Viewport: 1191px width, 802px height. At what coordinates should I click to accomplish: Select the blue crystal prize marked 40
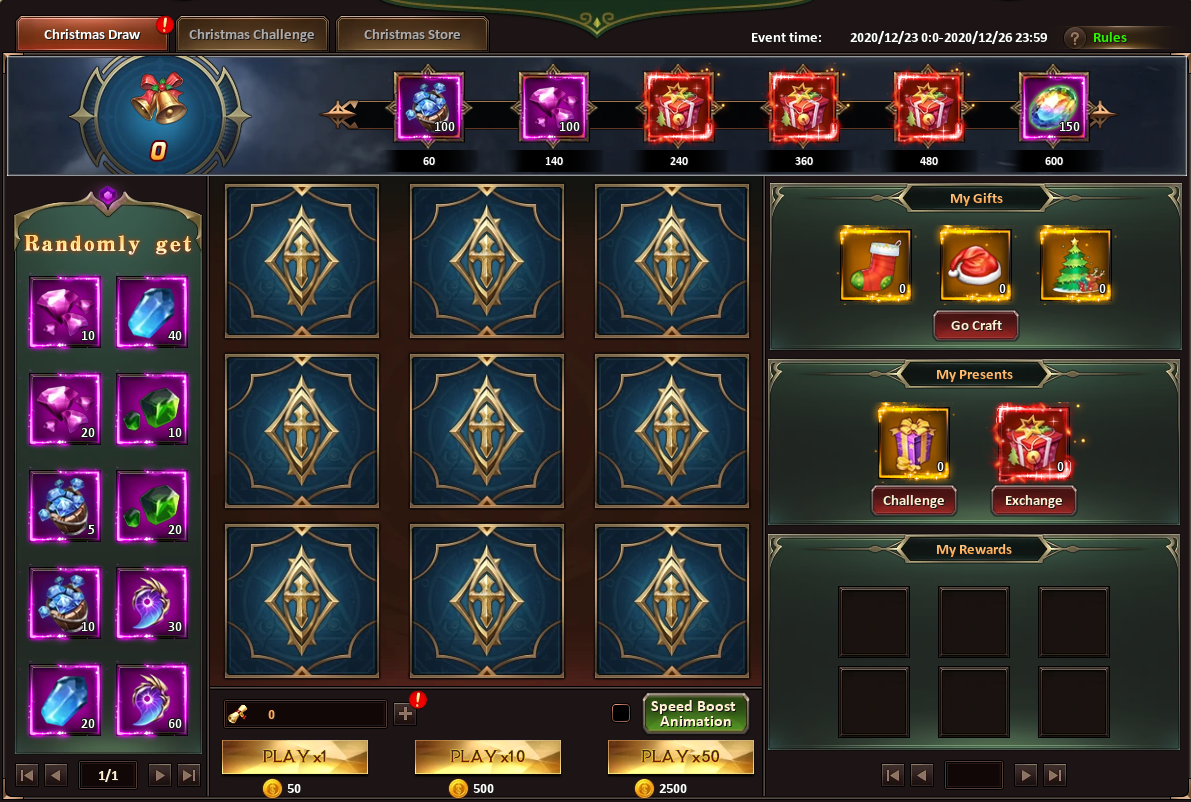tap(152, 312)
